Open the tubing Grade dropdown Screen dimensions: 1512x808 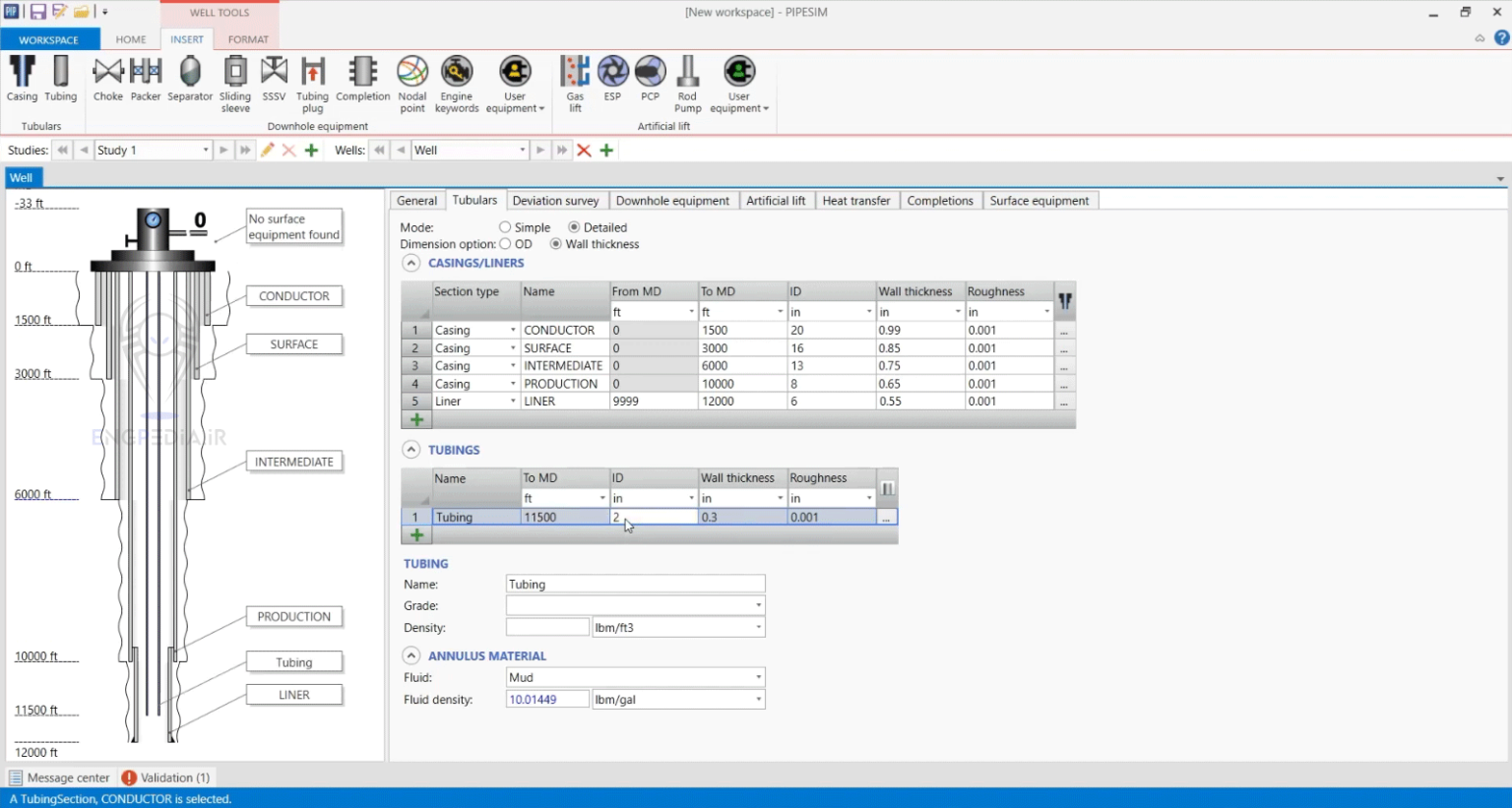click(x=757, y=605)
